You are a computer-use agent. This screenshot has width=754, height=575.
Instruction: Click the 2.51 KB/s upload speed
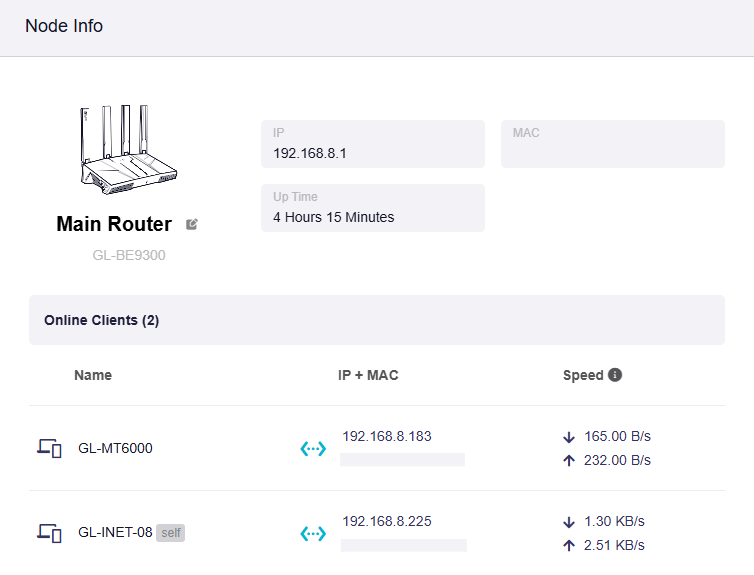(614, 545)
